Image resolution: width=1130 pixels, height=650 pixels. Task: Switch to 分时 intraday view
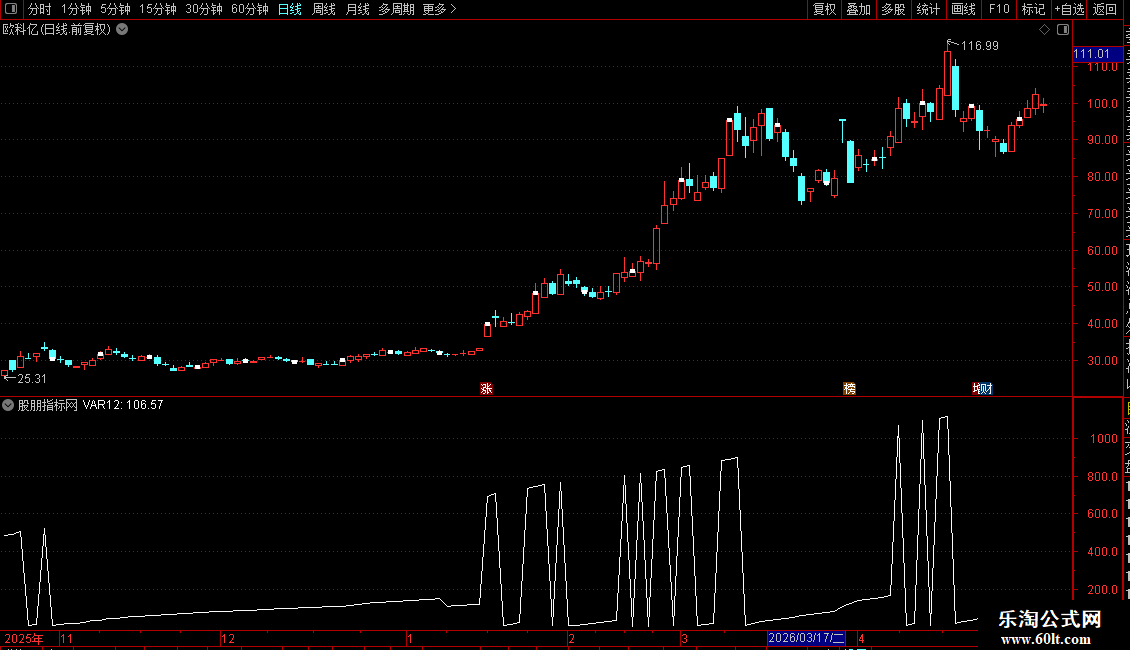tap(40, 9)
